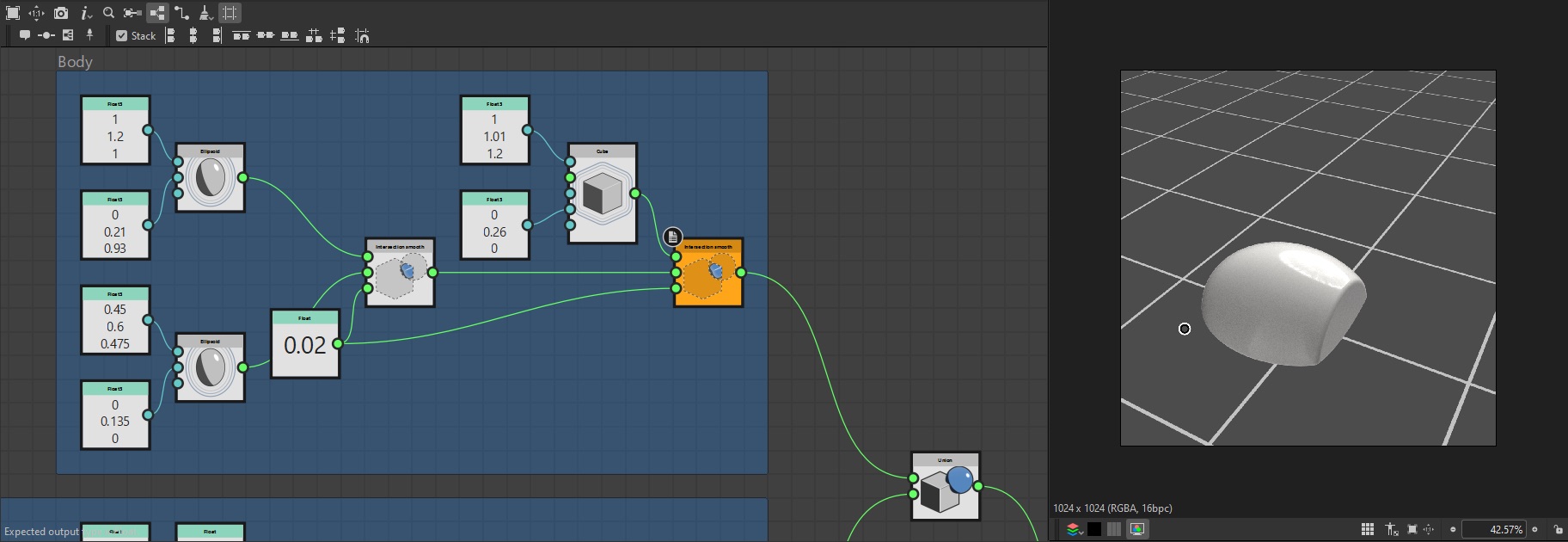Click the magnifier search icon in graph toolbar
Viewport: 1568px width, 542px height.
(108, 13)
